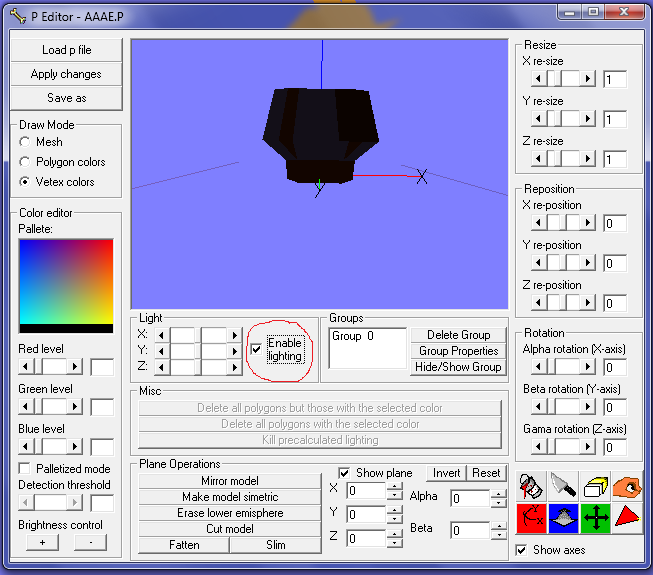
Task: Click left arrow of Red level scrollbar
Action: pyautogui.click(x=26, y=367)
